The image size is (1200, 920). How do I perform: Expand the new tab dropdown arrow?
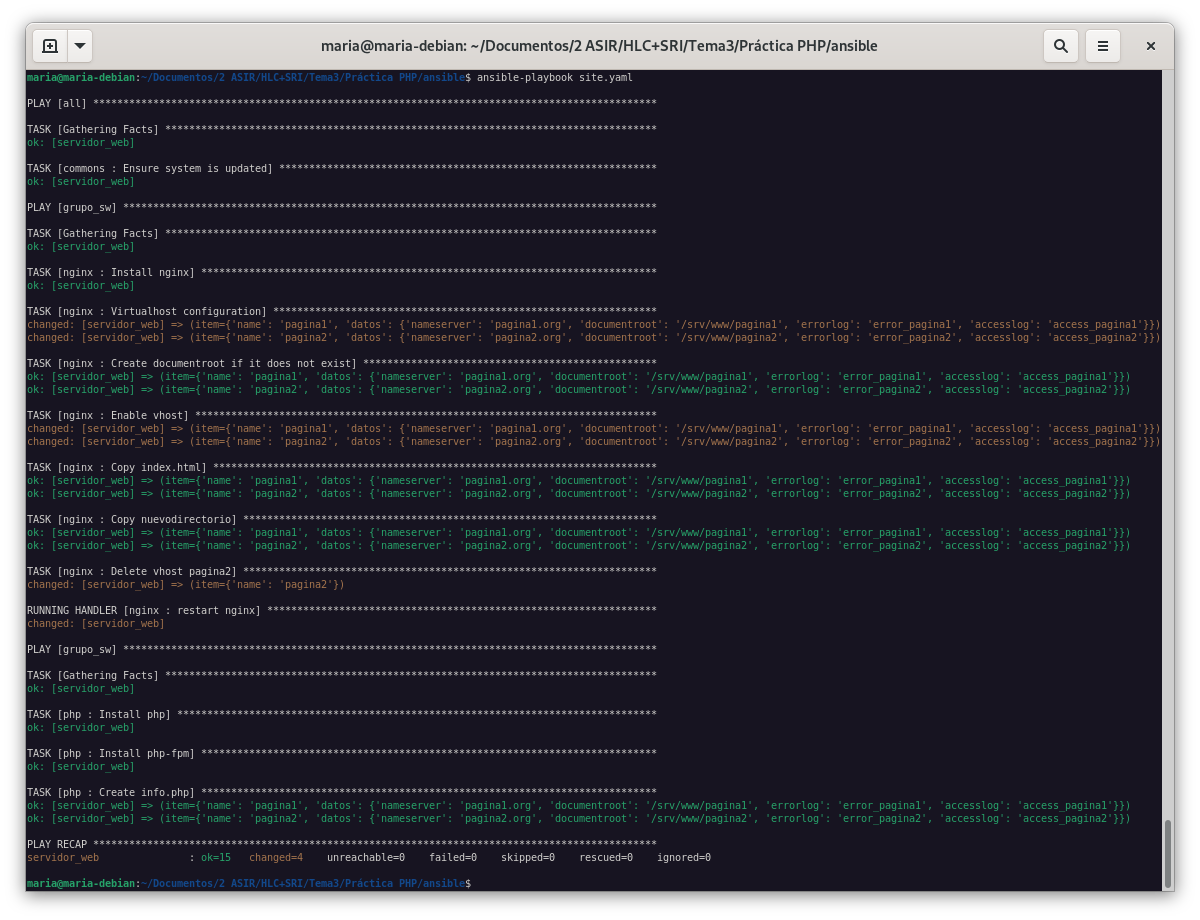[x=80, y=46]
